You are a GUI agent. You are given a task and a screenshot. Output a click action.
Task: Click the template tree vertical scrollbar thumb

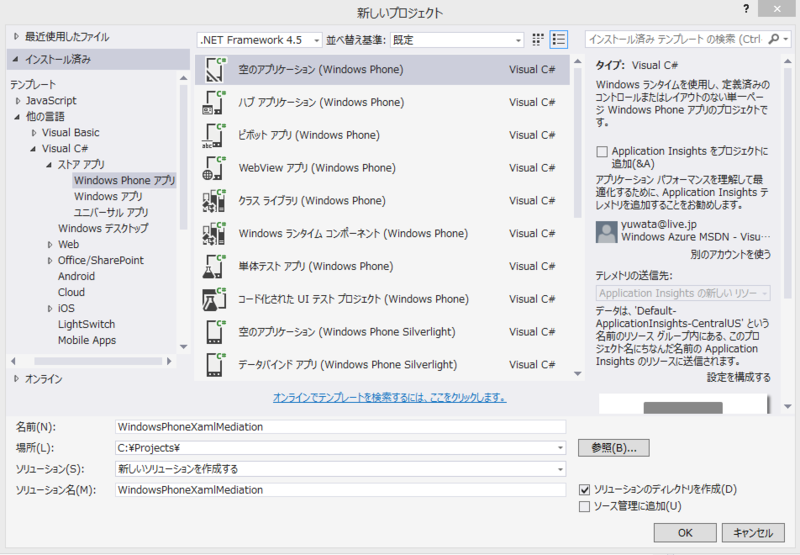coord(184,157)
